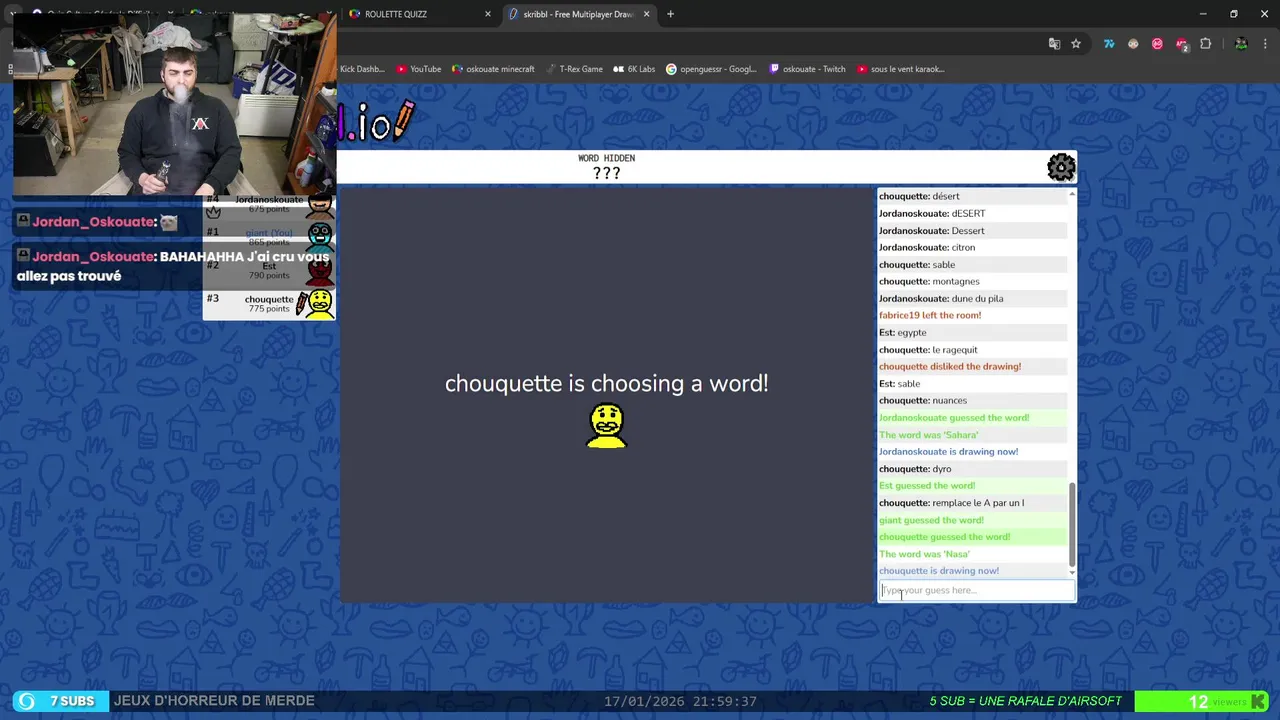Open a new browser tab

pos(670,14)
